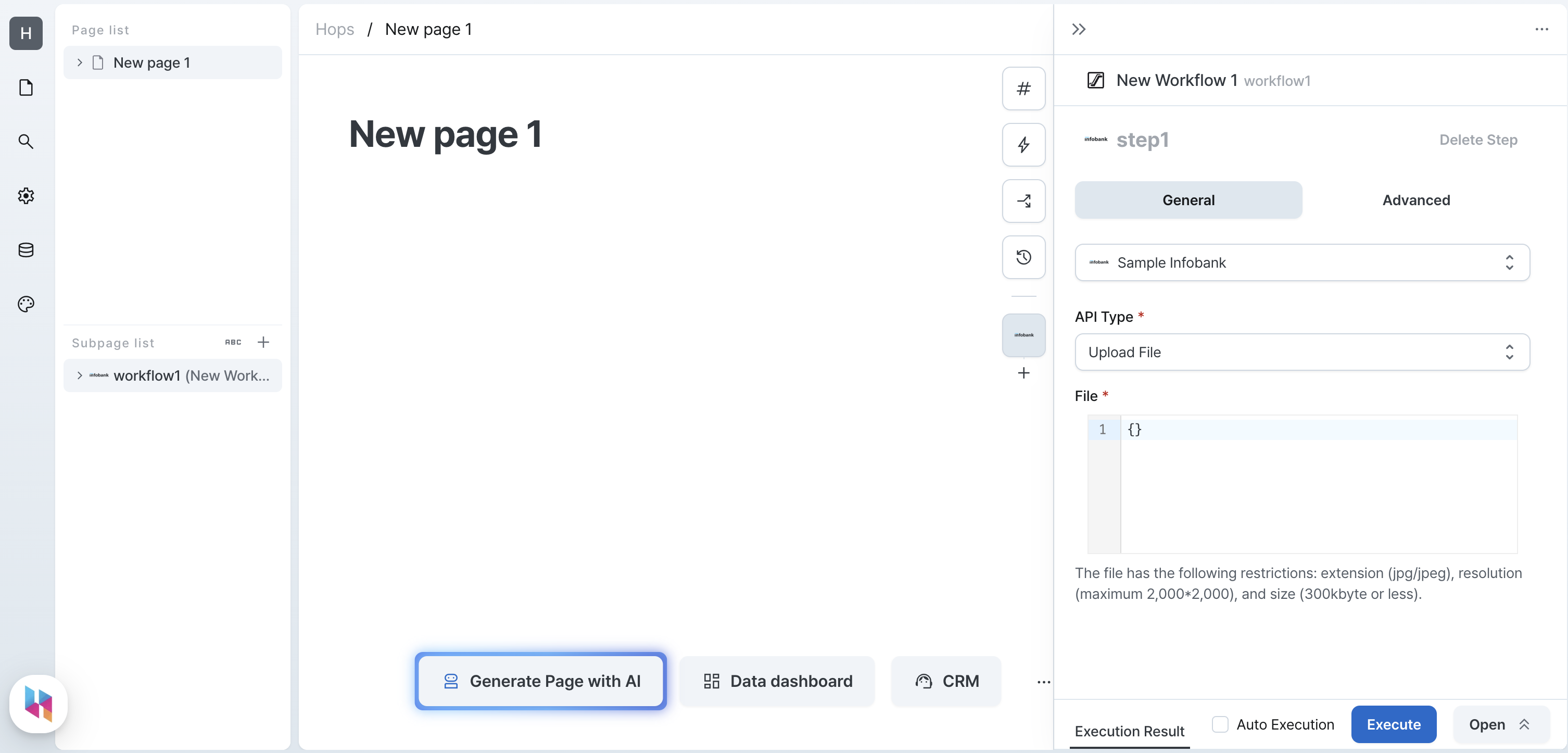Switch to the Advanced tab

coord(1416,199)
